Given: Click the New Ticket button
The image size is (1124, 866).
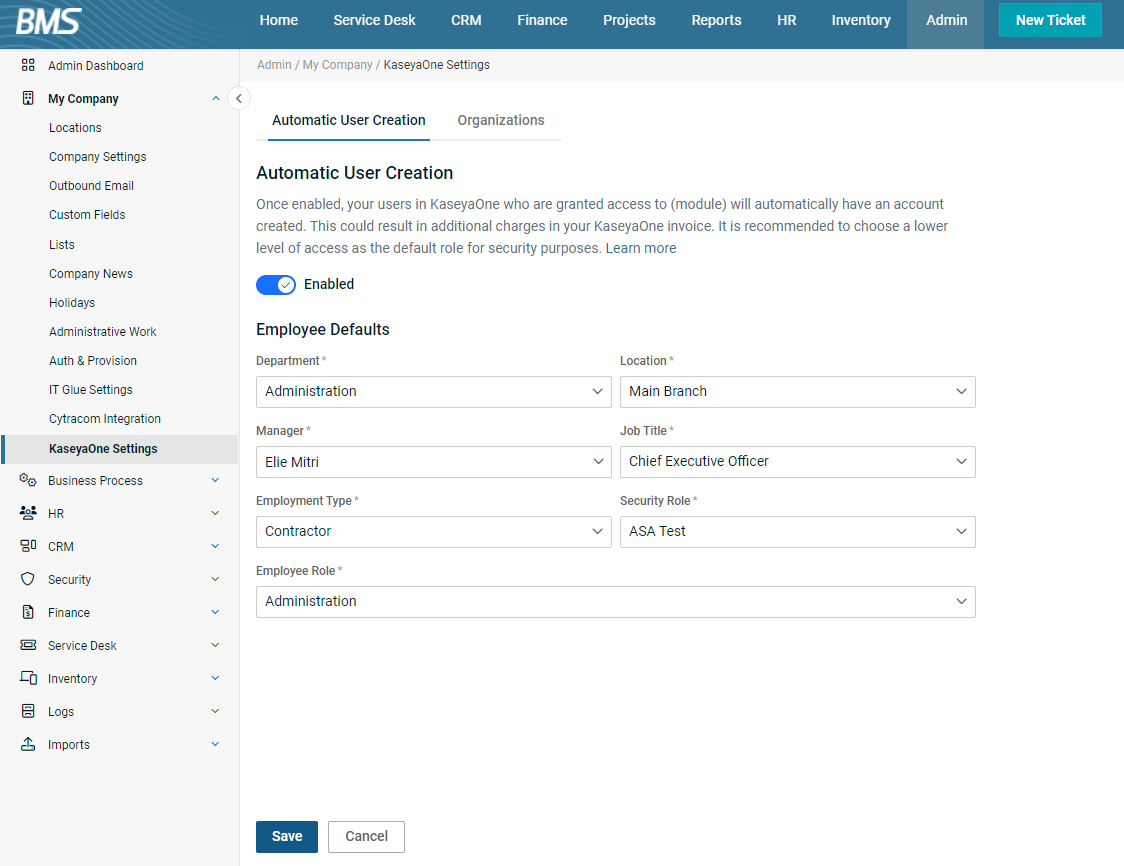Looking at the screenshot, I should pyautogui.click(x=1050, y=21).
